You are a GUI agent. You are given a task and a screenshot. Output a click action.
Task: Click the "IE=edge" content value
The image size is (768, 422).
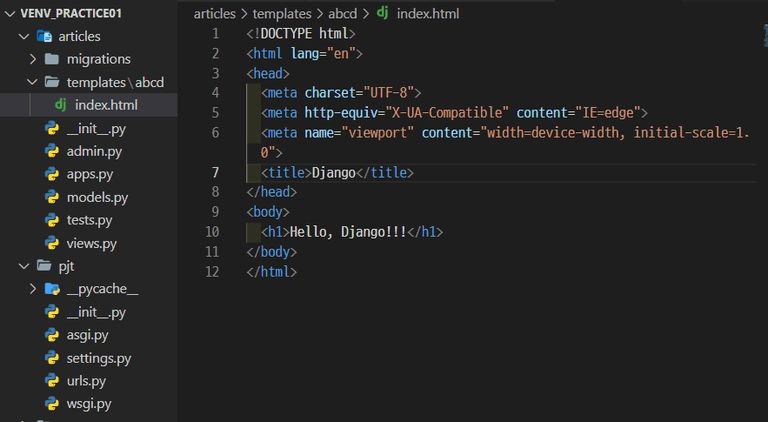click(608, 113)
